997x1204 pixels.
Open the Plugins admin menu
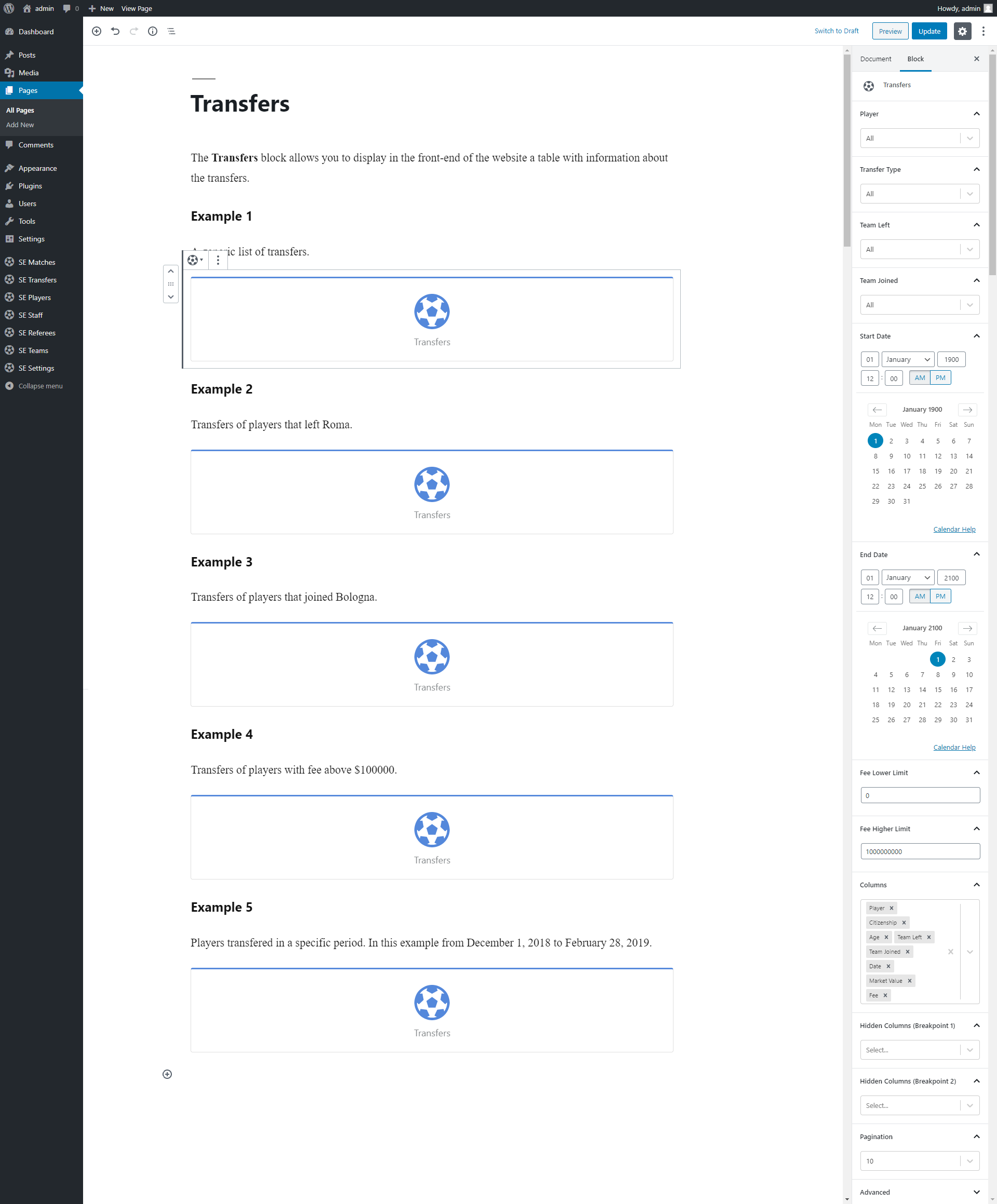(30, 186)
